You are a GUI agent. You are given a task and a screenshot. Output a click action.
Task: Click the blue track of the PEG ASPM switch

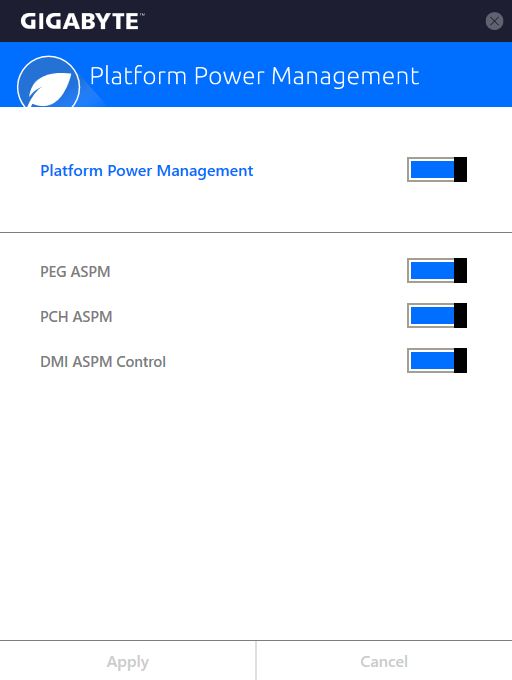pyautogui.click(x=432, y=271)
